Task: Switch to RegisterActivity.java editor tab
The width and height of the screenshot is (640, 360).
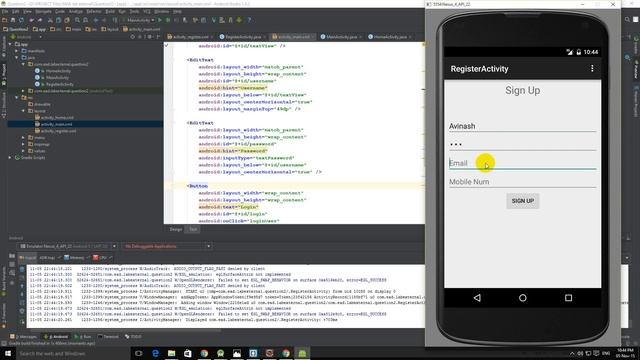Action: tap(242, 37)
